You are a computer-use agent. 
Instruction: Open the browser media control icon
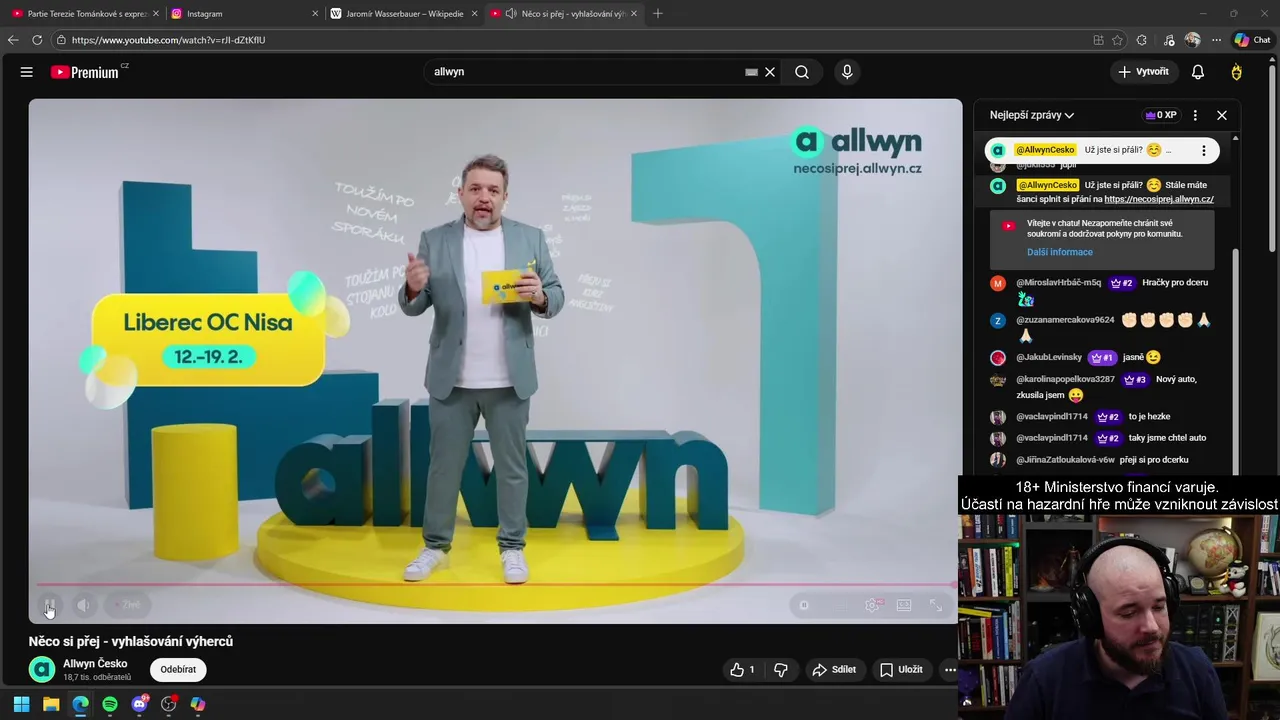[x=1169, y=40]
